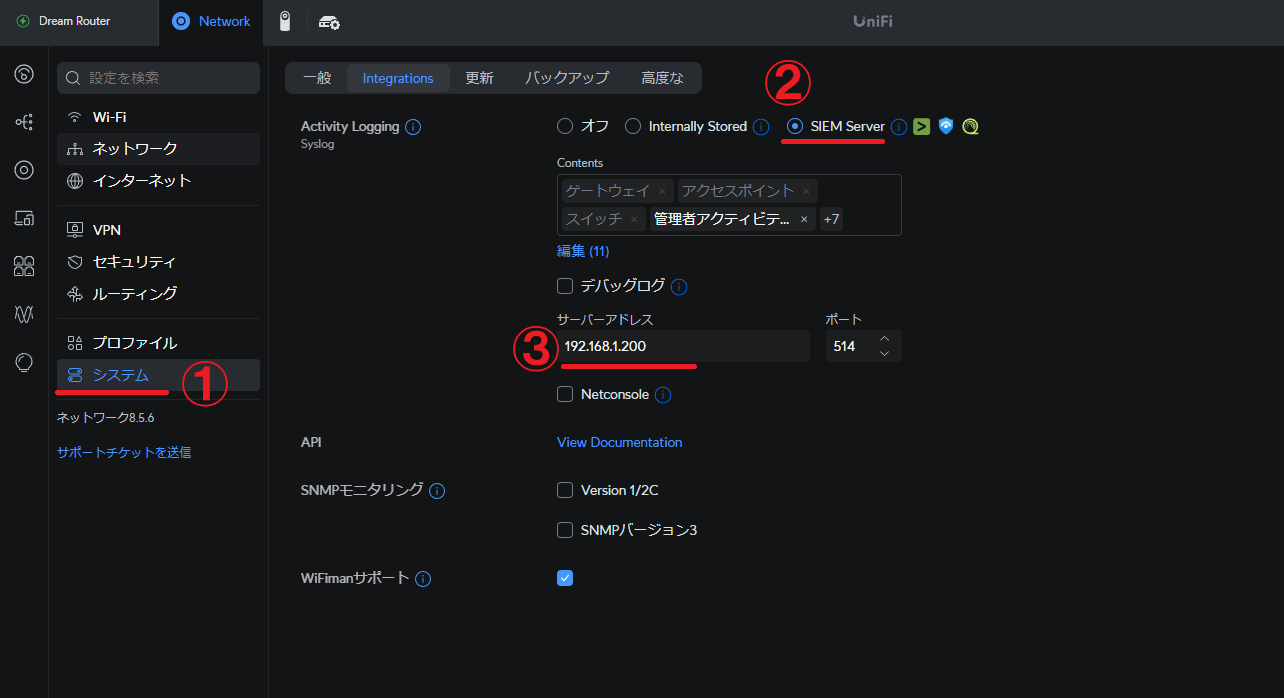Remove the 管理者アクティビテ content tag
This screenshot has width=1284, height=698.
point(804,219)
